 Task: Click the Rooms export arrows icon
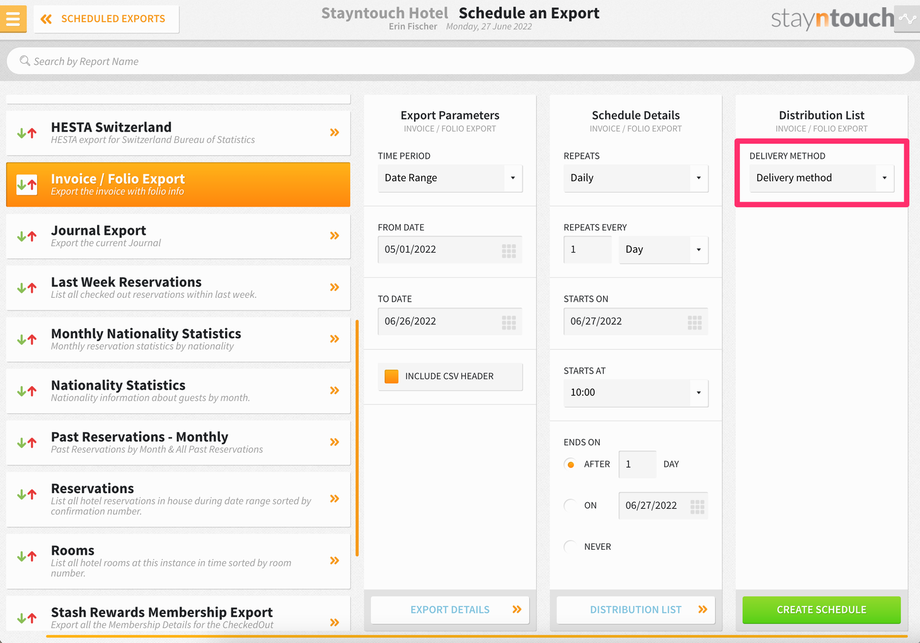tap(27, 556)
